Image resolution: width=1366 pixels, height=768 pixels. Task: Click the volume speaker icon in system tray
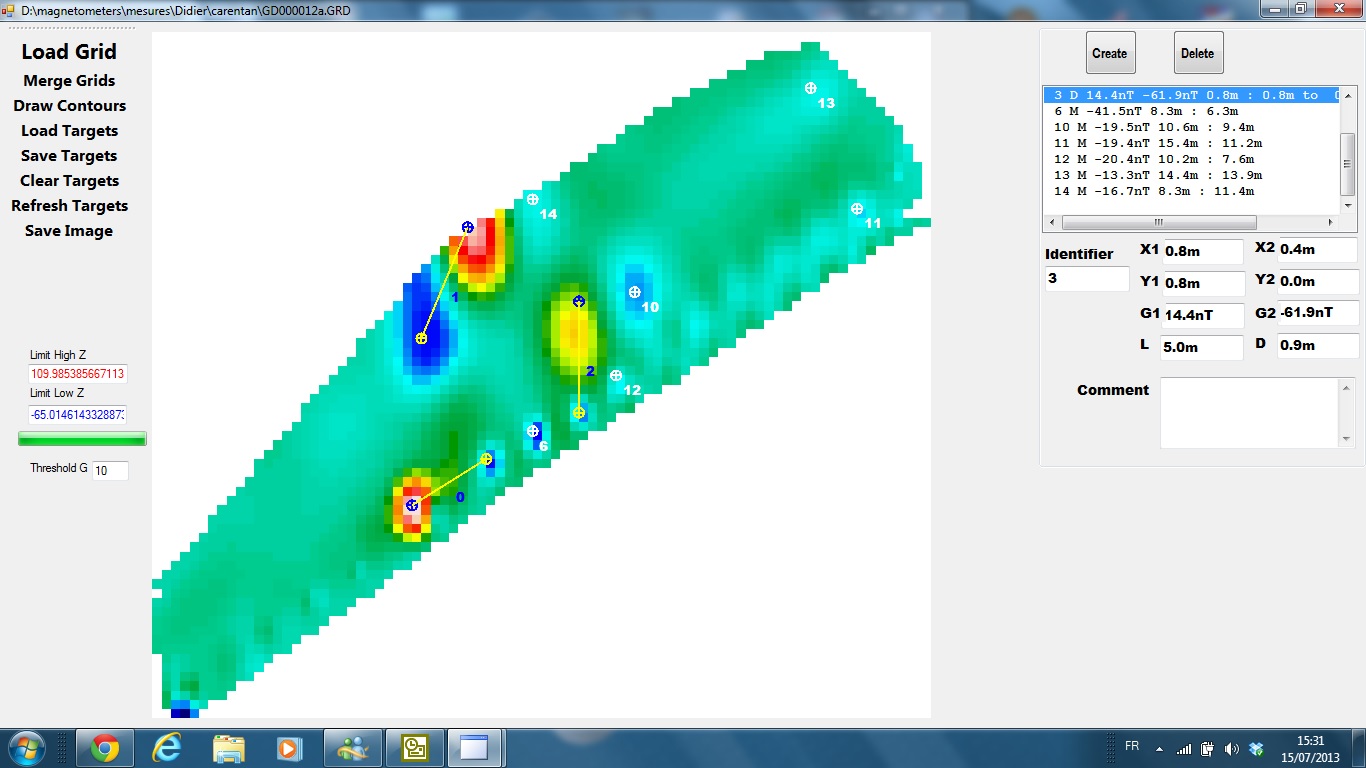pyautogui.click(x=1231, y=748)
